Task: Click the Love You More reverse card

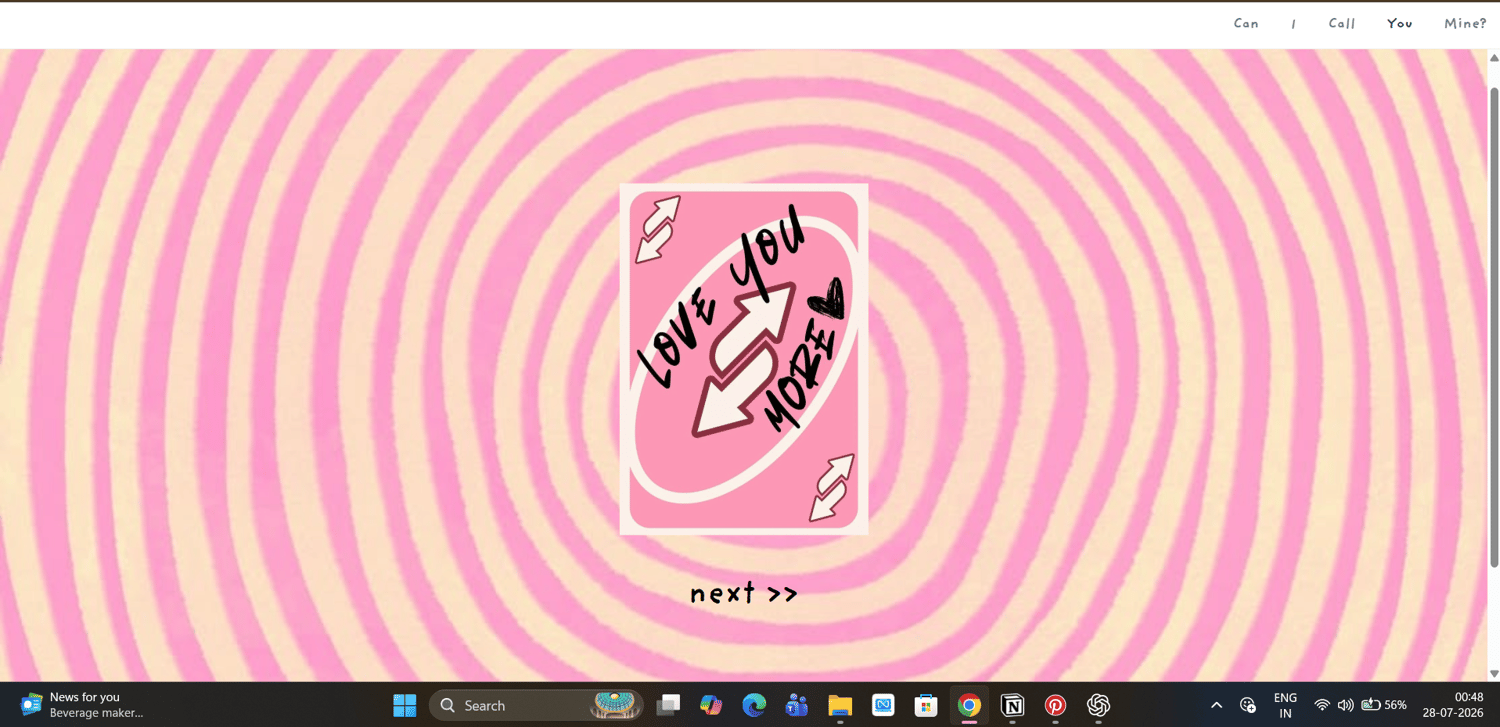Action: tap(744, 359)
